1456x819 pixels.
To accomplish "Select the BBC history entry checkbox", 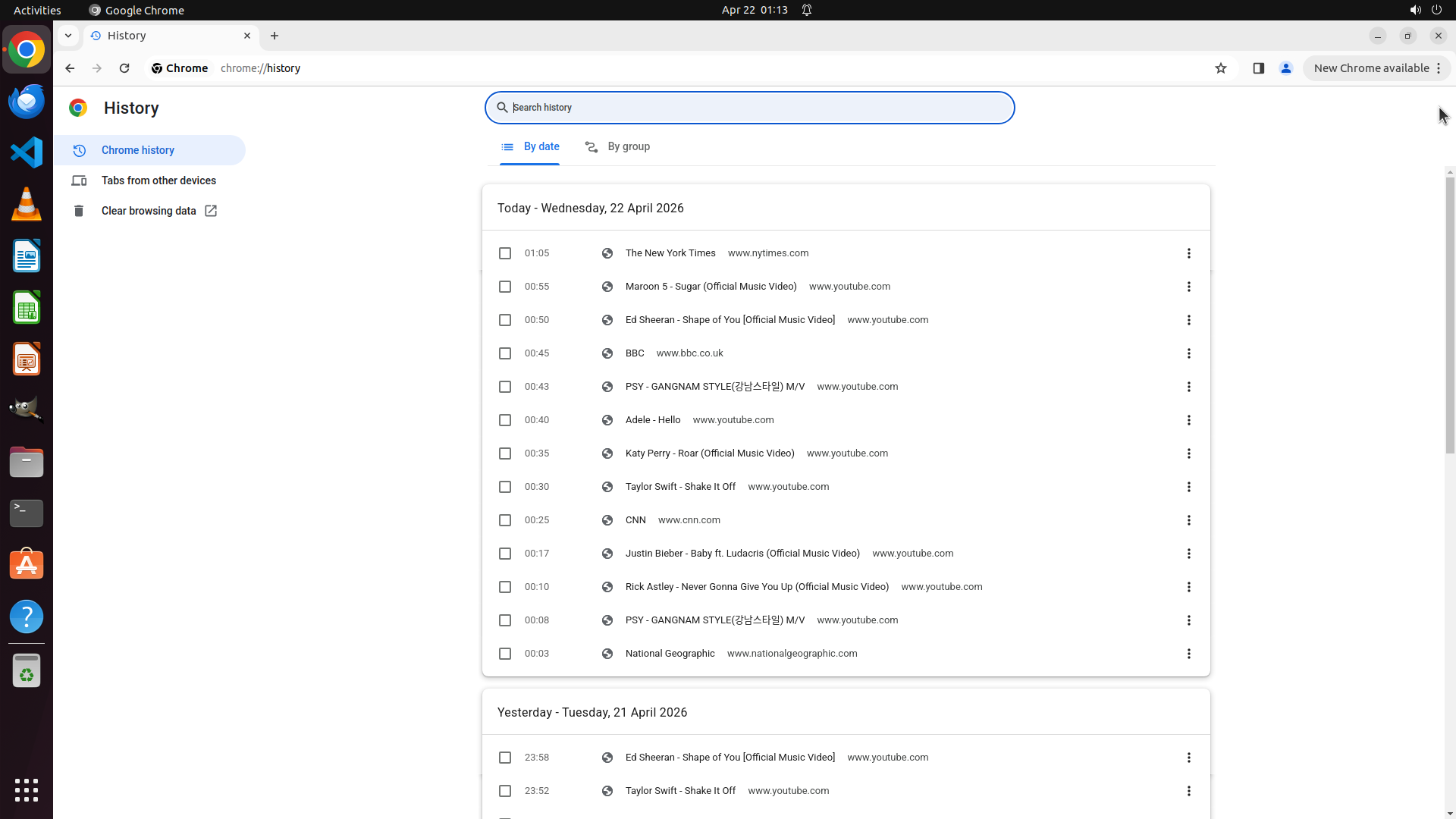I will [505, 353].
